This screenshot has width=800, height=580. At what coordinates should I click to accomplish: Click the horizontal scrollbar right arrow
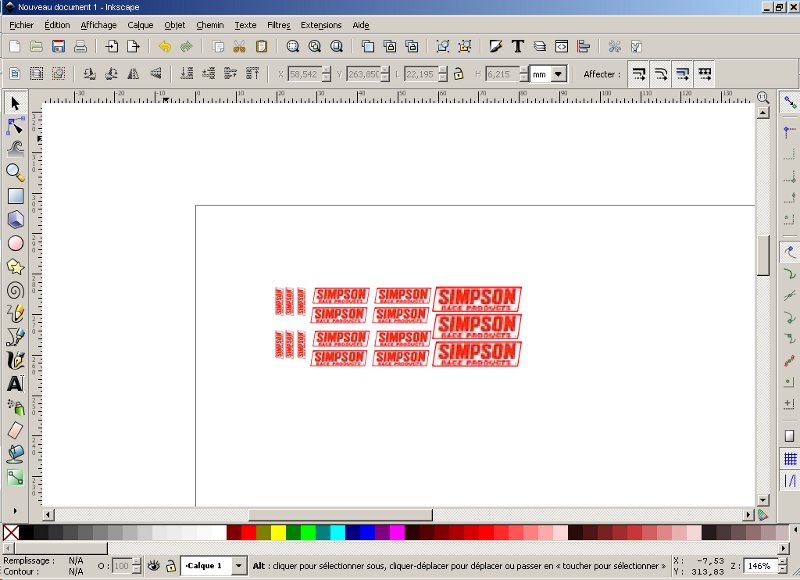coord(748,515)
